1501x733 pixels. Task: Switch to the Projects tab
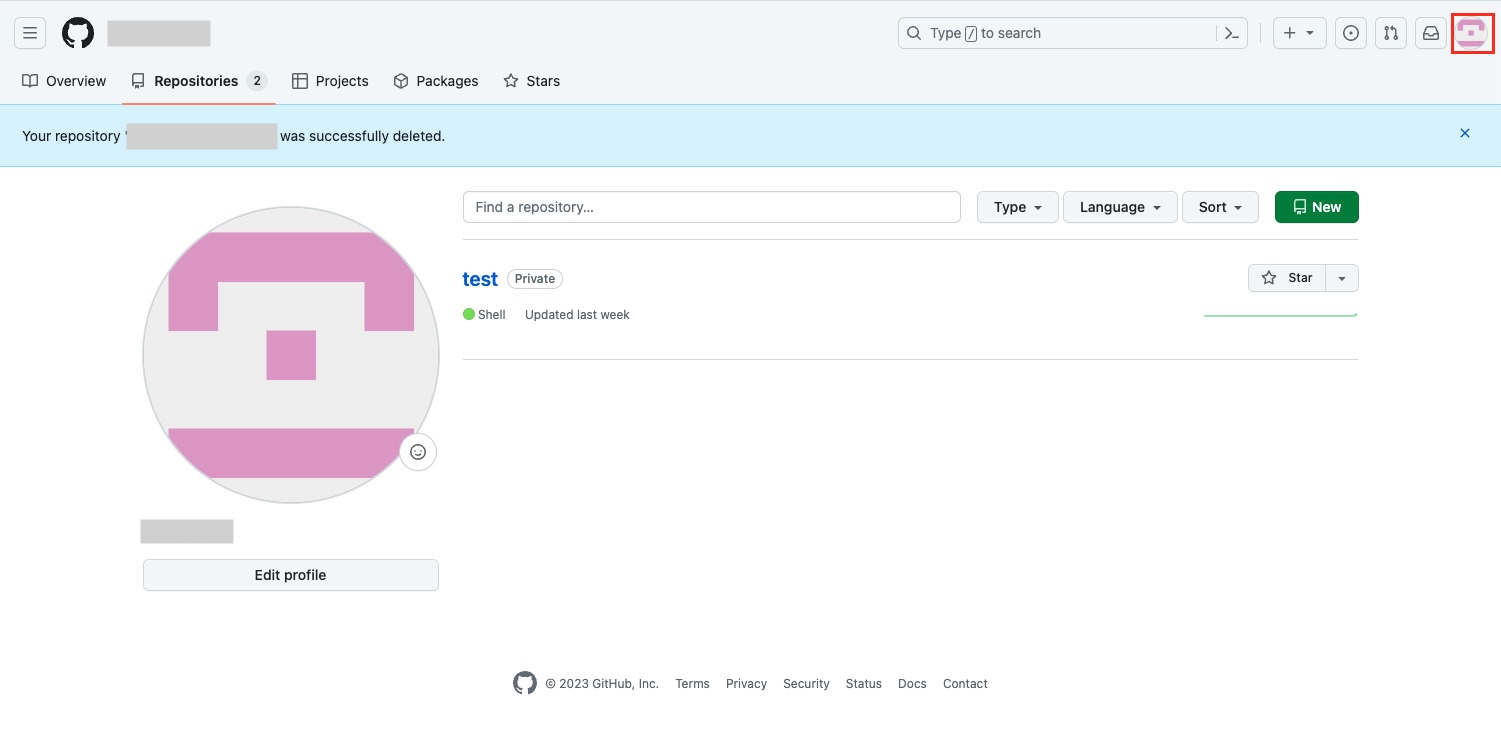330,81
